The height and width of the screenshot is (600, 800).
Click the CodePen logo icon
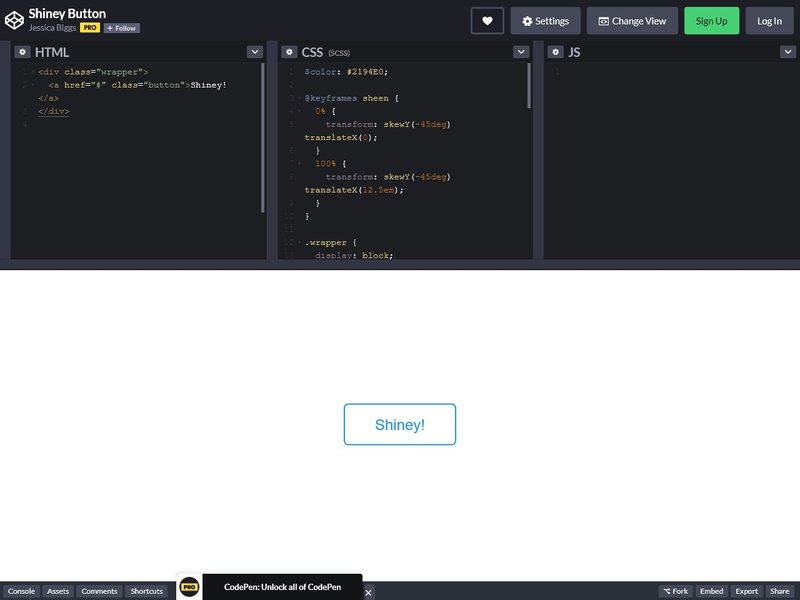[14, 20]
